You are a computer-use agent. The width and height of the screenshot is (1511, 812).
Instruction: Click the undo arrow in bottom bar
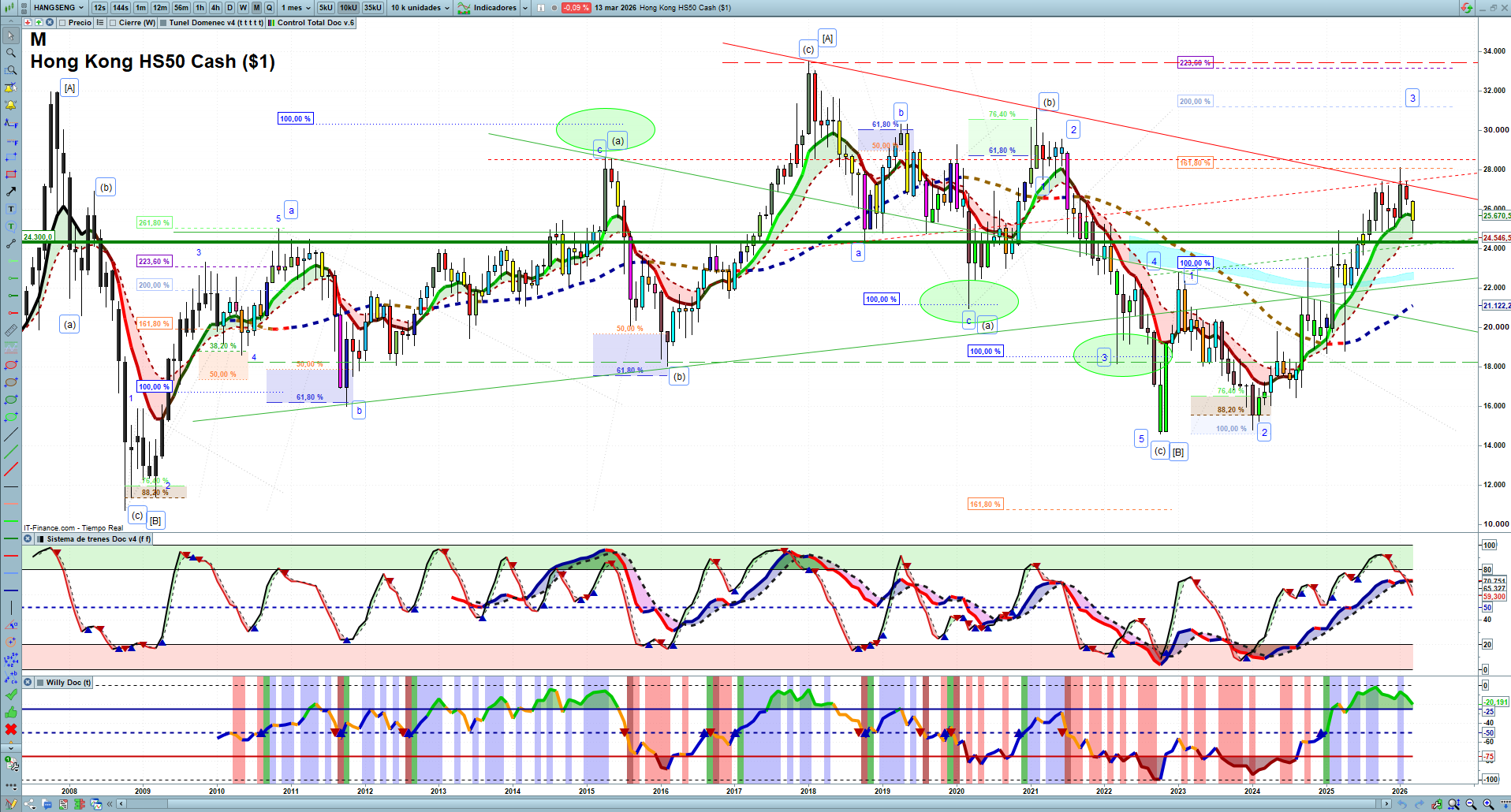(x=1403, y=804)
